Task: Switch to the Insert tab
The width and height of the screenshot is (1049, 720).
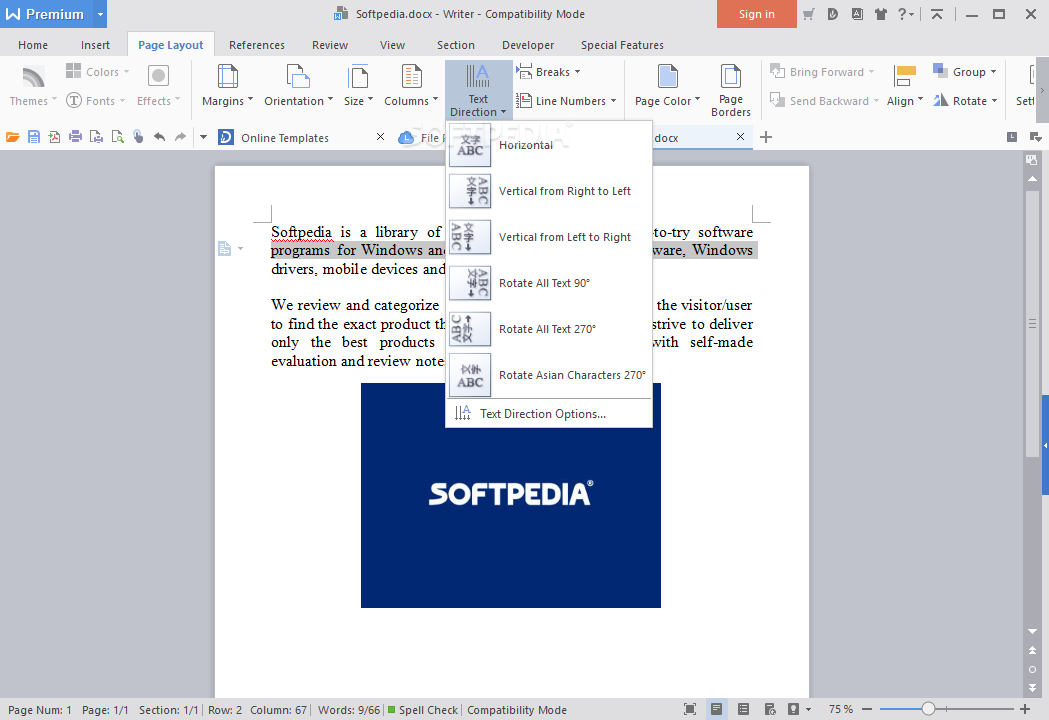Action: 95,45
